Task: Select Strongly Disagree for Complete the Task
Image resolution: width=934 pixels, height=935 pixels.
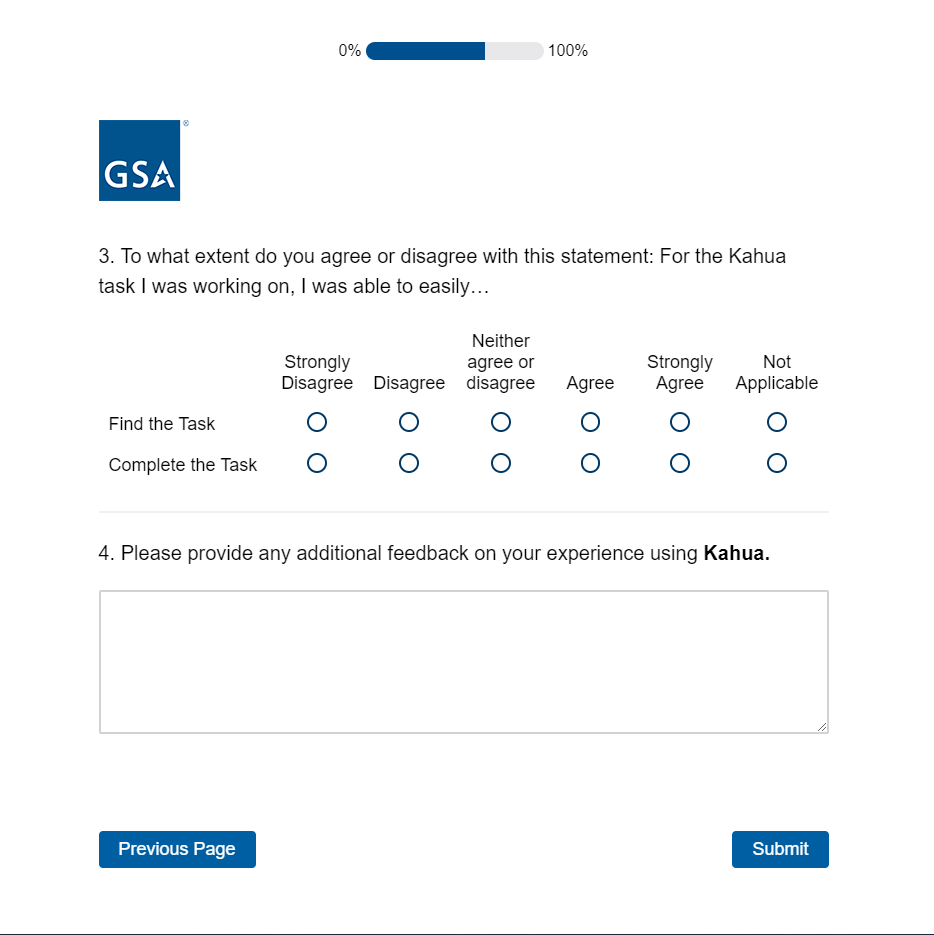Action: tap(317, 463)
